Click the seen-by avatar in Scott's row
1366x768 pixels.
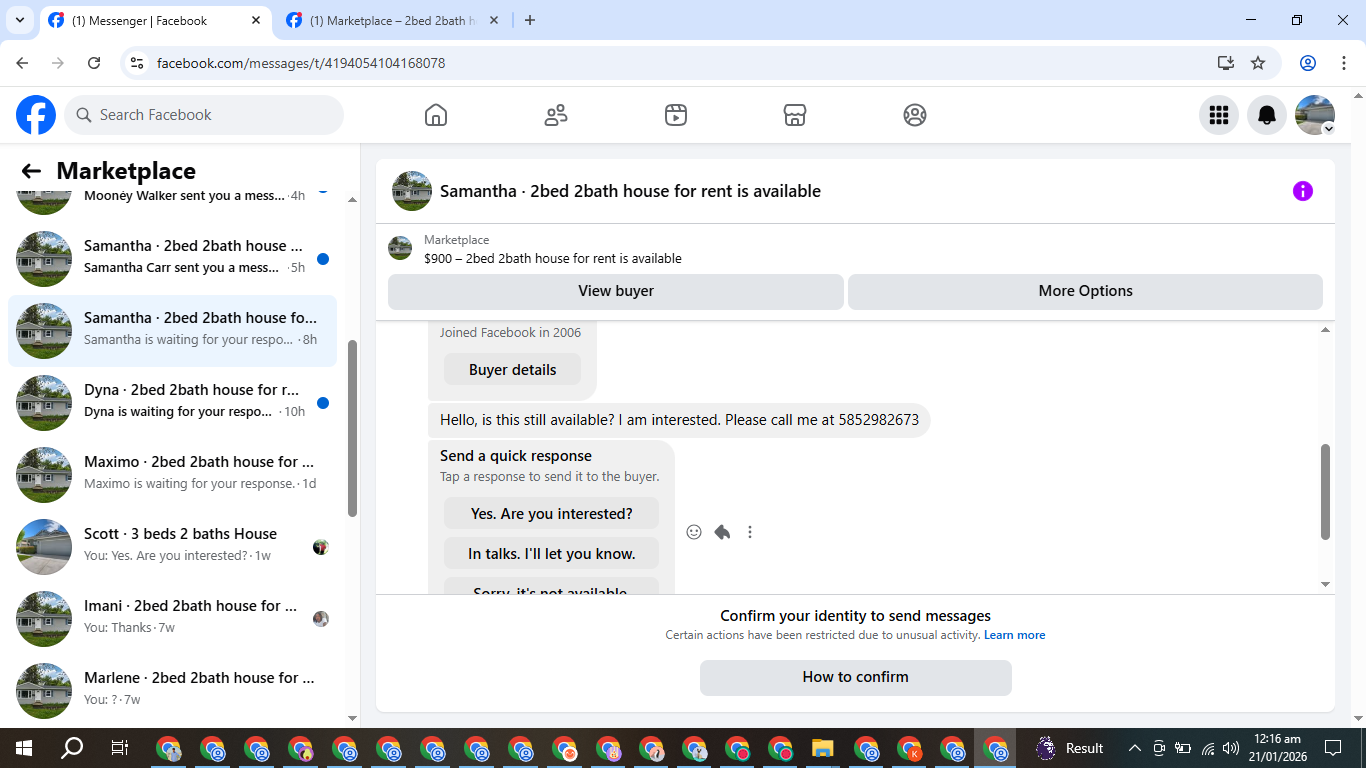point(321,547)
